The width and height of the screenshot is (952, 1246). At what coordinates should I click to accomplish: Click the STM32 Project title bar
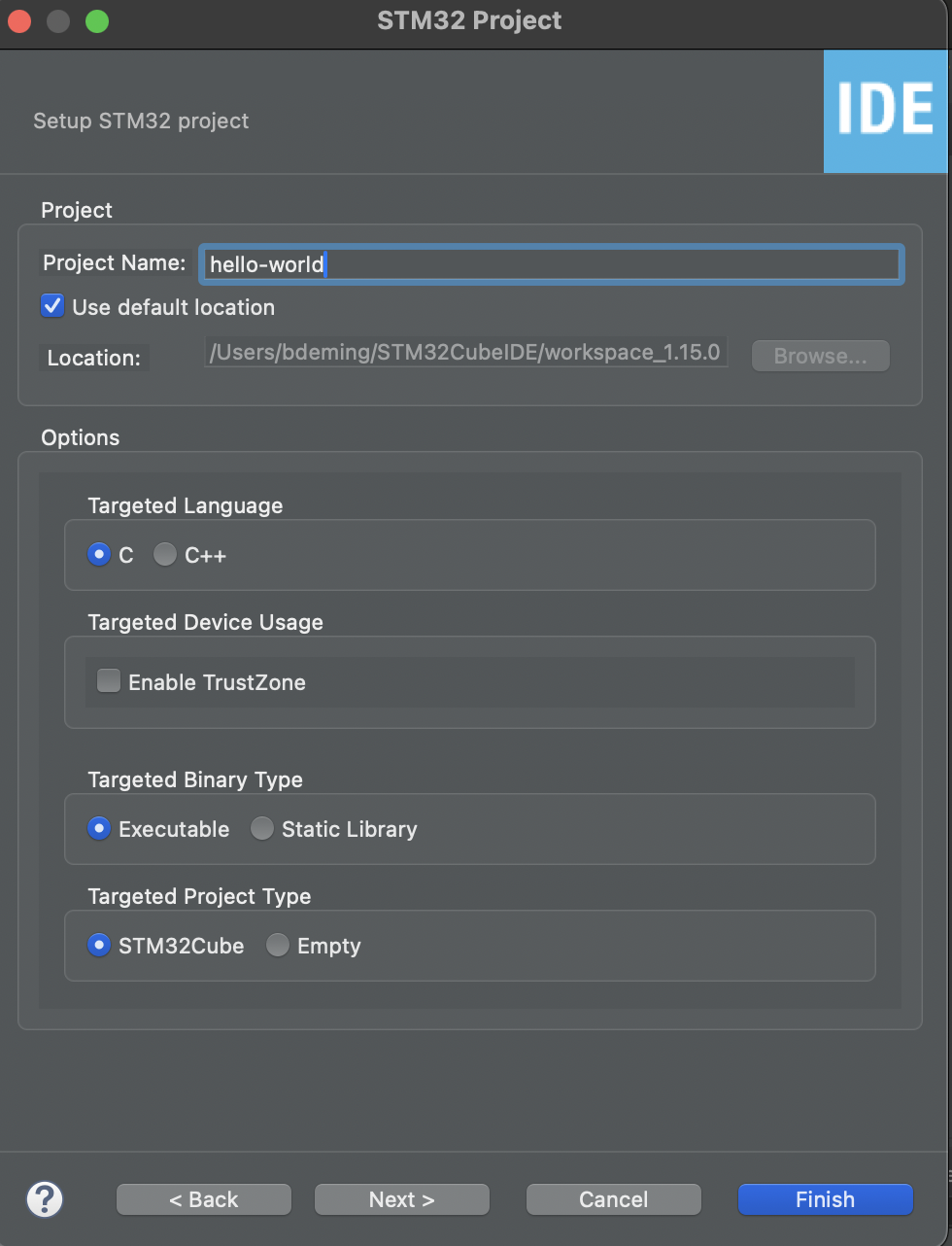[469, 20]
